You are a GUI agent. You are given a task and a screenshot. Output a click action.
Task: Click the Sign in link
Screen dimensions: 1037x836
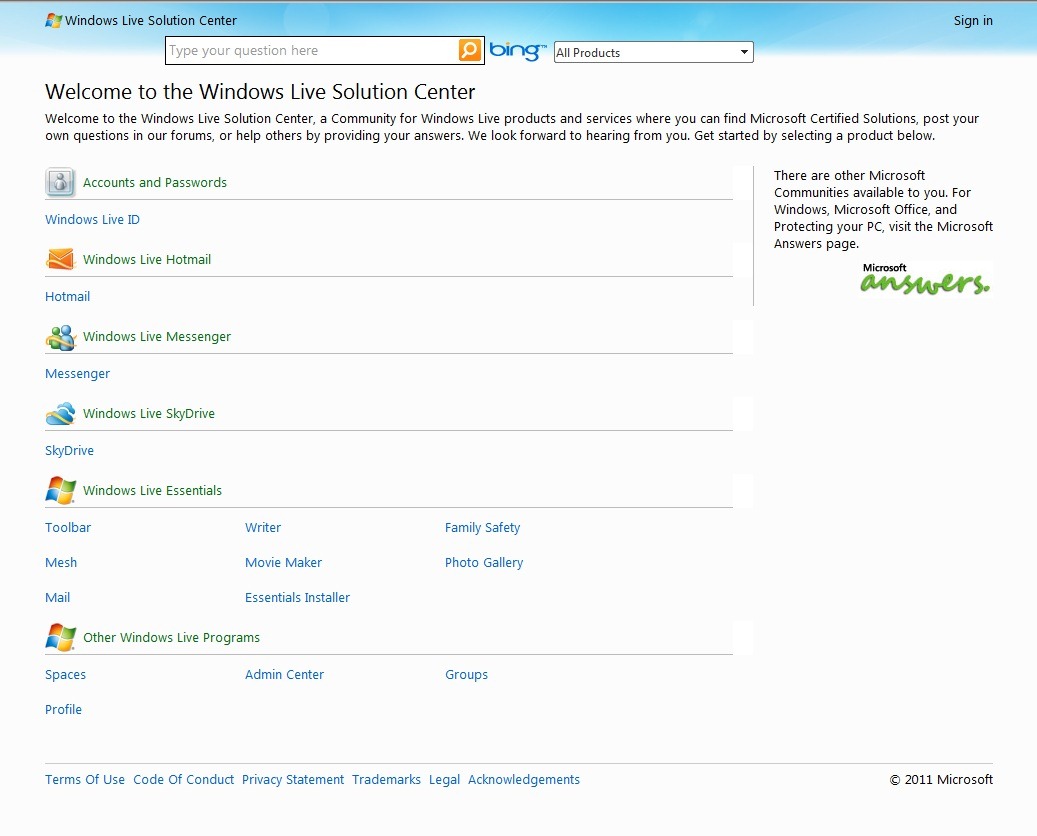973,20
